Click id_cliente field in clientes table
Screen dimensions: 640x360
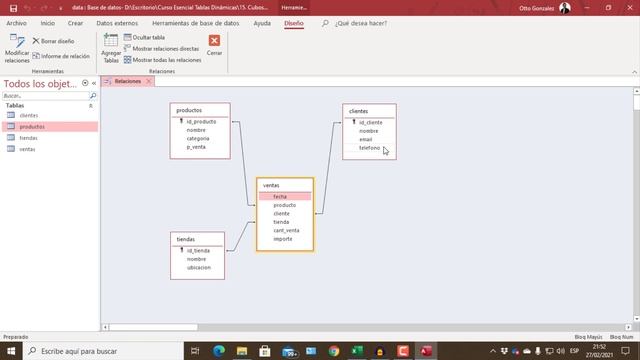pyautogui.click(x=371, y=122)
